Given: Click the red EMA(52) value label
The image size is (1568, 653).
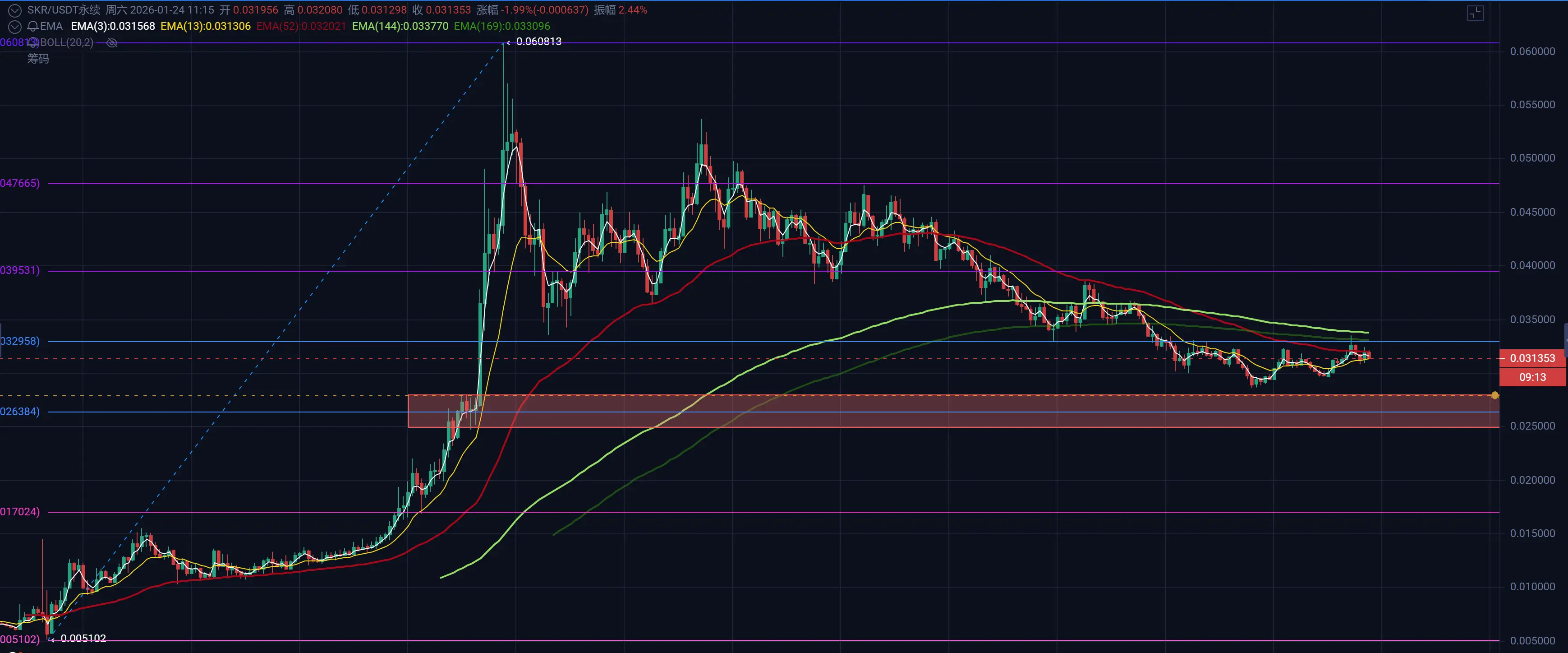Looking at the screenshot, I should pyautogui.click(x=301, y=26).
